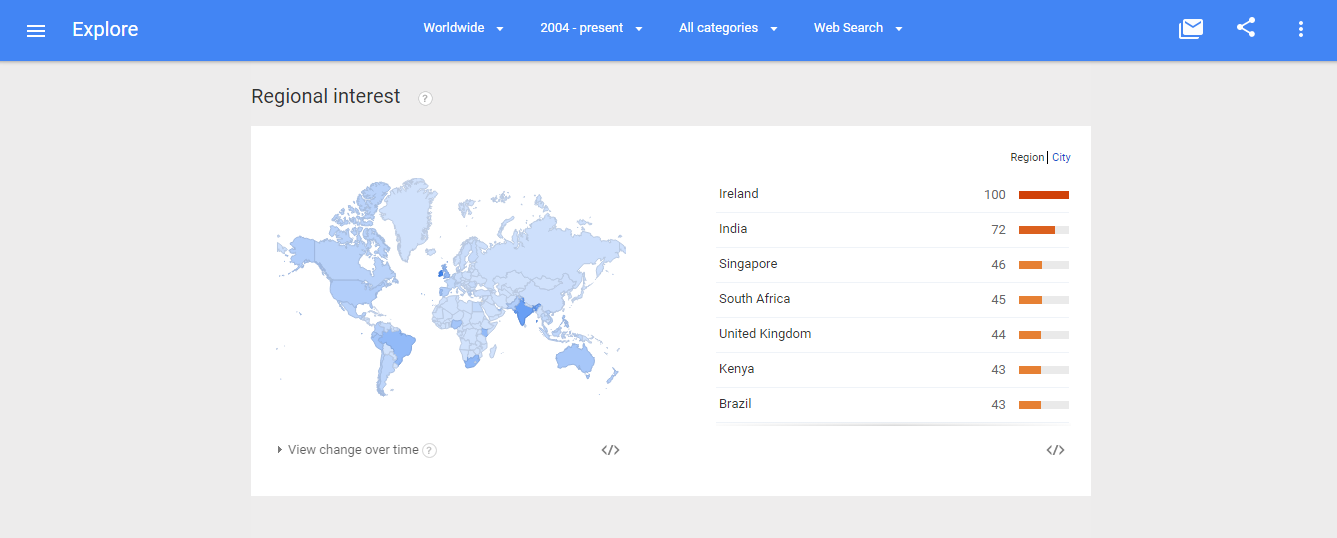This screenshot has height=538, width=1337.
Task: Open the Web Search type dropdown
Action: click(x=859, y=28)
